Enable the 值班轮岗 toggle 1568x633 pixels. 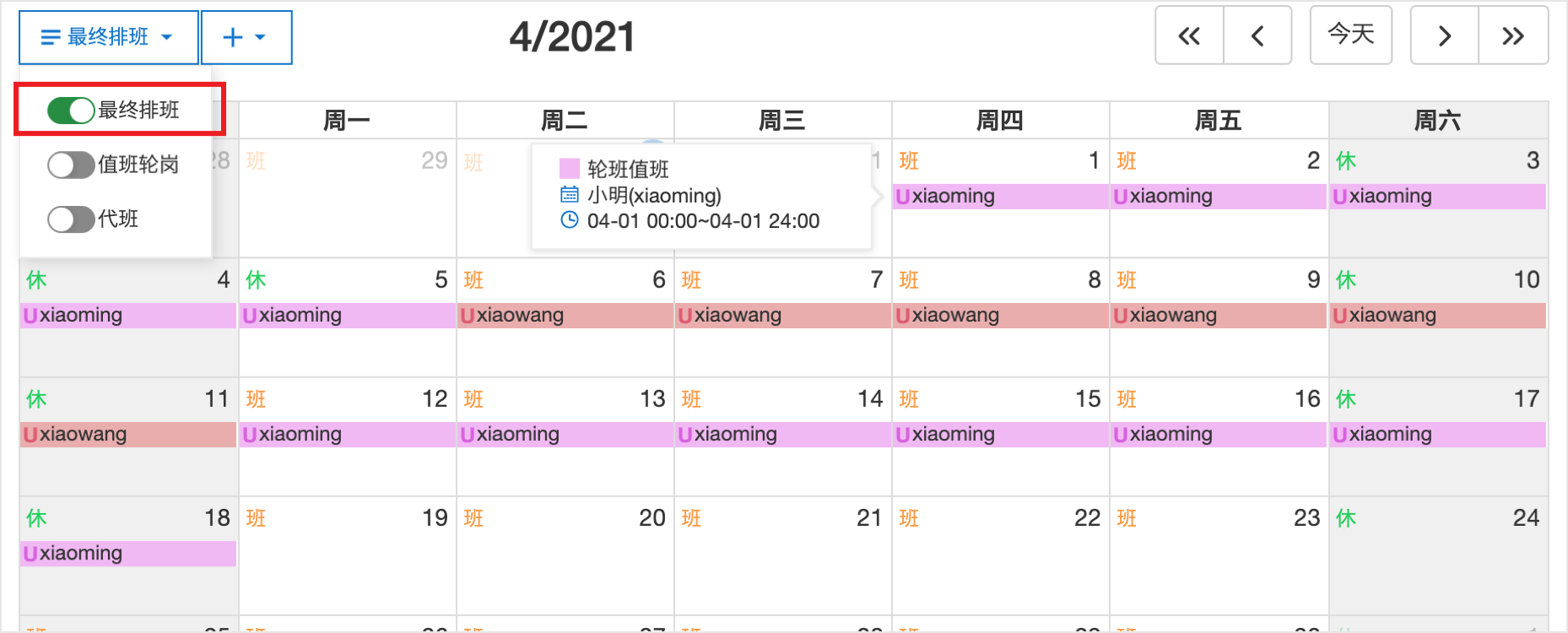coord(71,165)
